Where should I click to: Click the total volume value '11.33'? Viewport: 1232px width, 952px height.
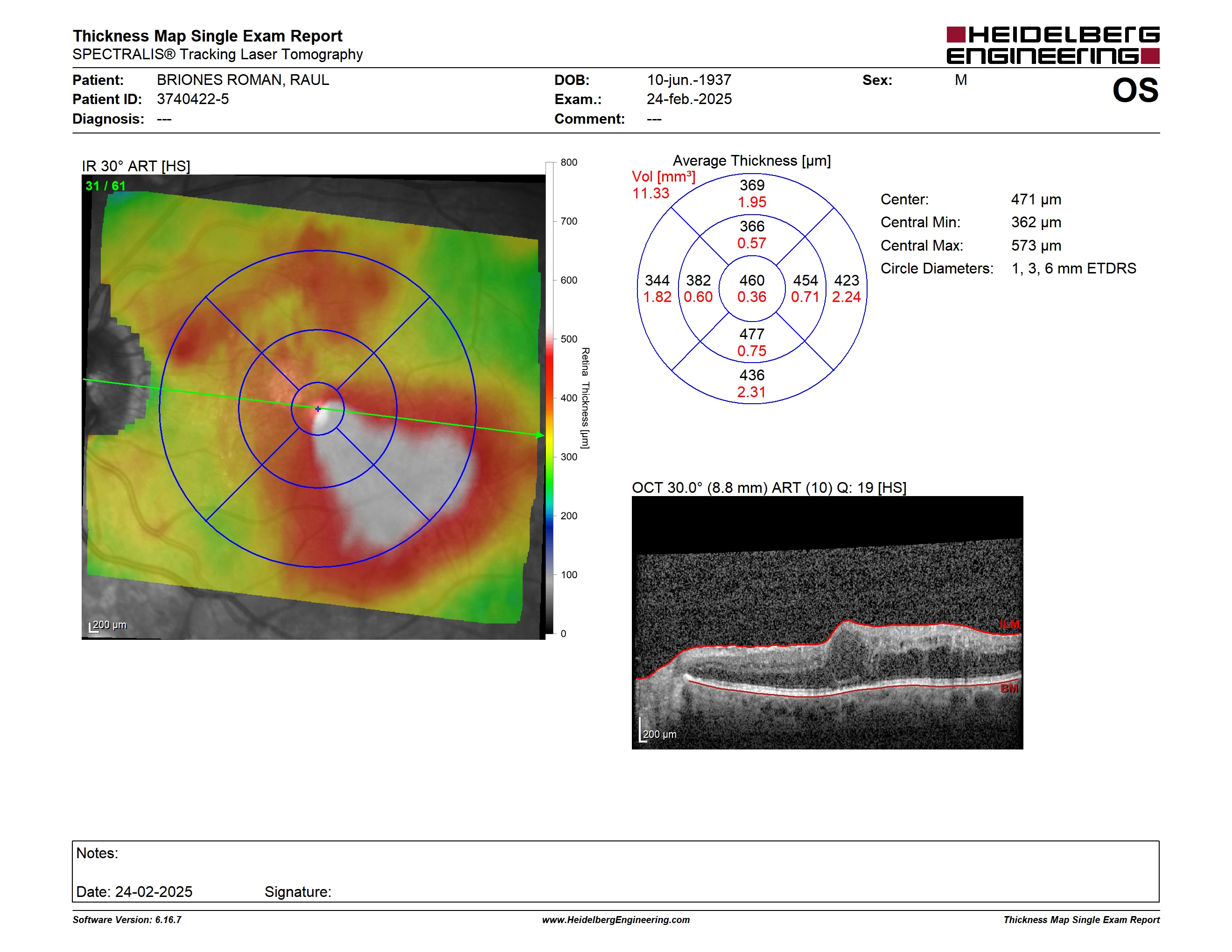coord(651,194)
